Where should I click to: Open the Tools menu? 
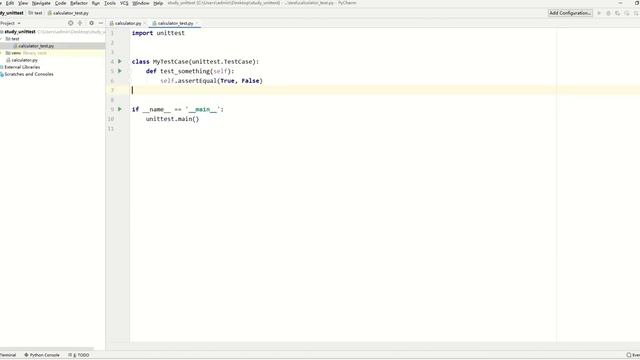click(x=110, y=3)
